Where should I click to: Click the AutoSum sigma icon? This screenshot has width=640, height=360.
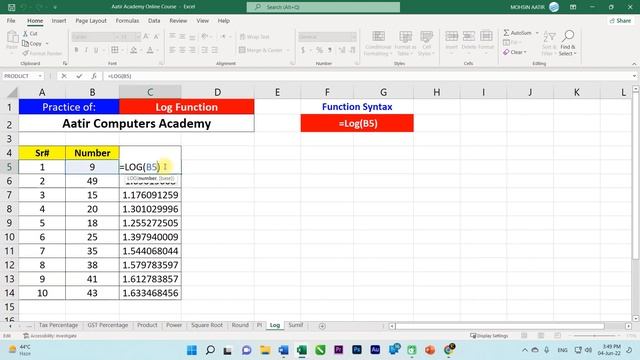(507, 33)
